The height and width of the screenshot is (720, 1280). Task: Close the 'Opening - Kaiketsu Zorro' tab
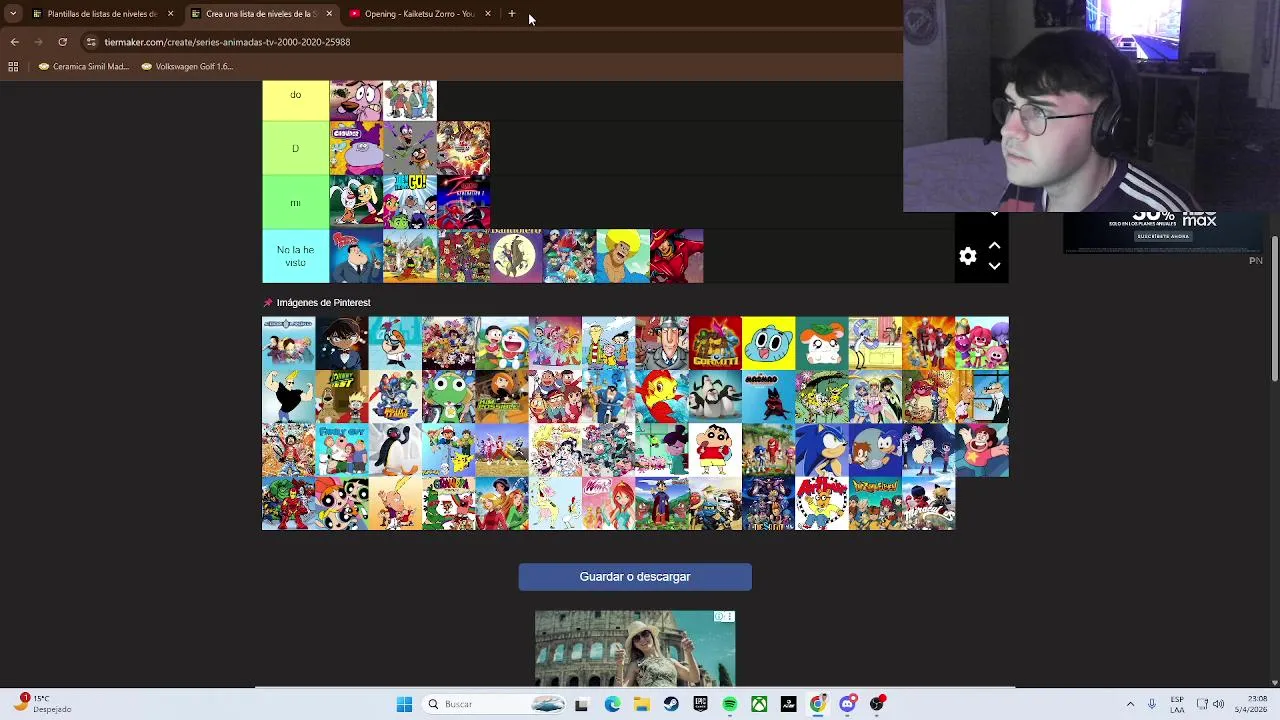[x=488, y=14]
